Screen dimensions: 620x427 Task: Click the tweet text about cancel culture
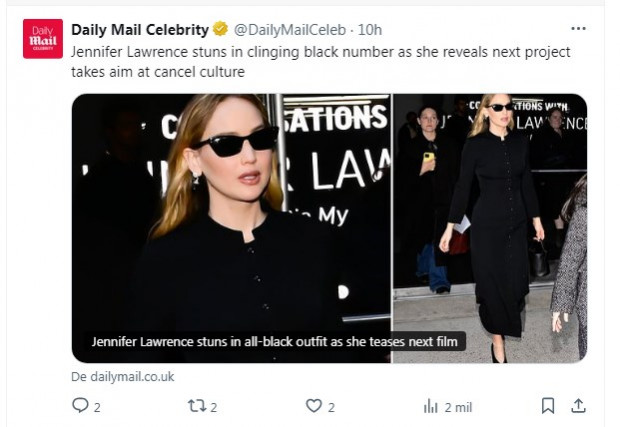(x=320, y=62)
